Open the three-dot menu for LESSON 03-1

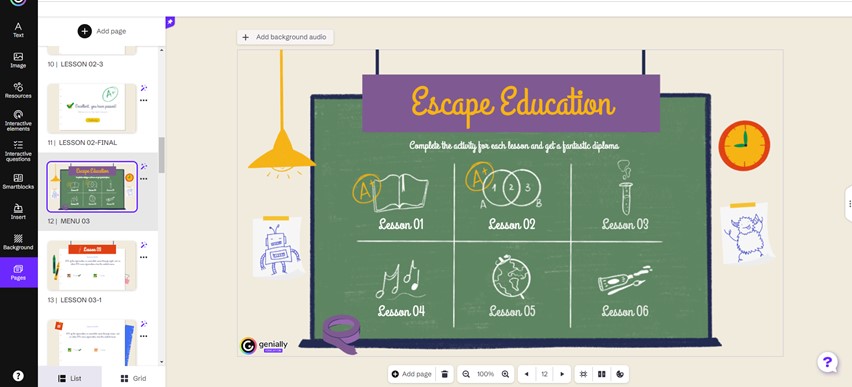click(x=144, y=257)
